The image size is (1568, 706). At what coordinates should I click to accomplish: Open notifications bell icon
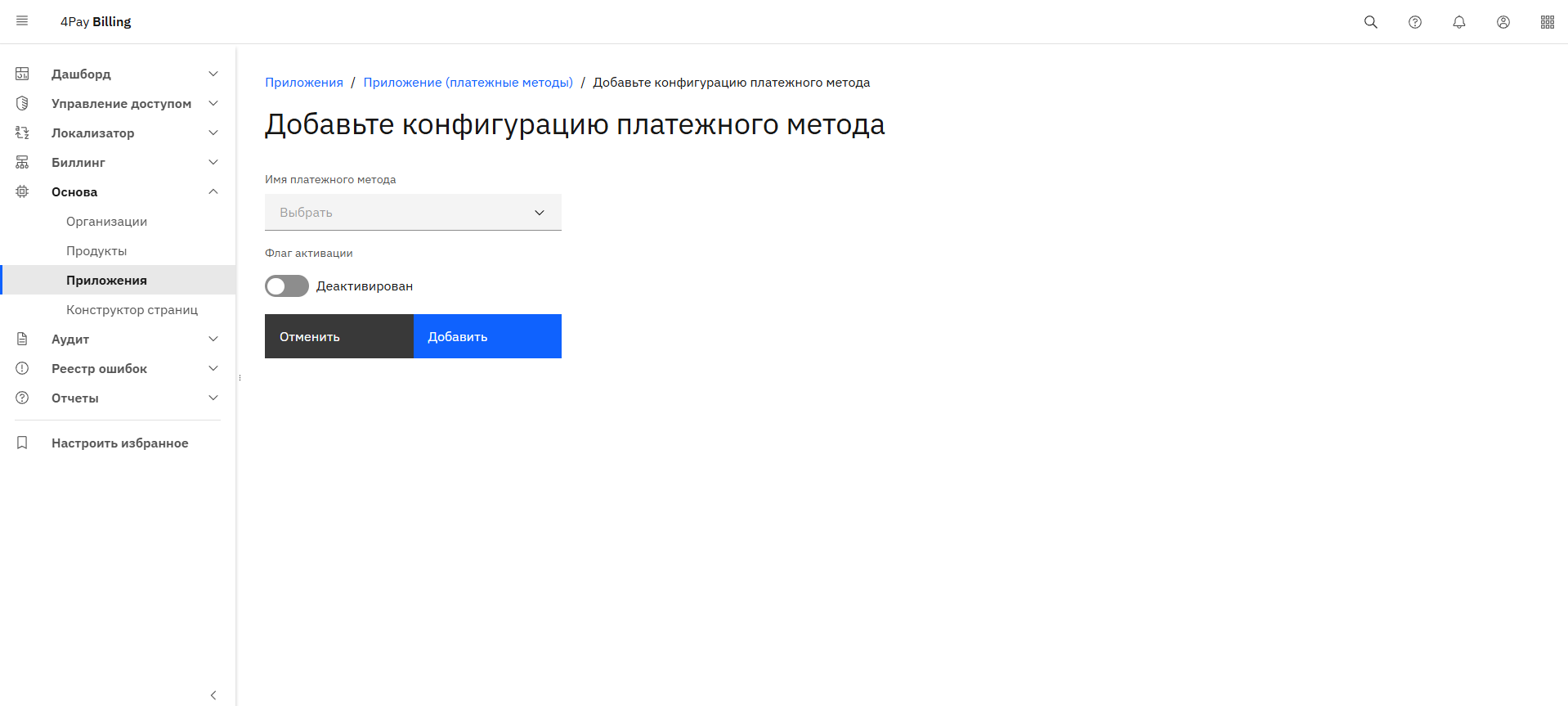point(1458,22)
